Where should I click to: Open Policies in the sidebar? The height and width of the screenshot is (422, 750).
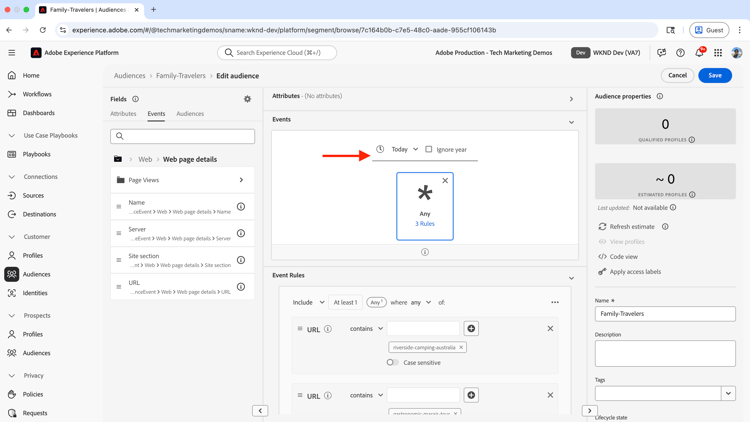point(33,394)
